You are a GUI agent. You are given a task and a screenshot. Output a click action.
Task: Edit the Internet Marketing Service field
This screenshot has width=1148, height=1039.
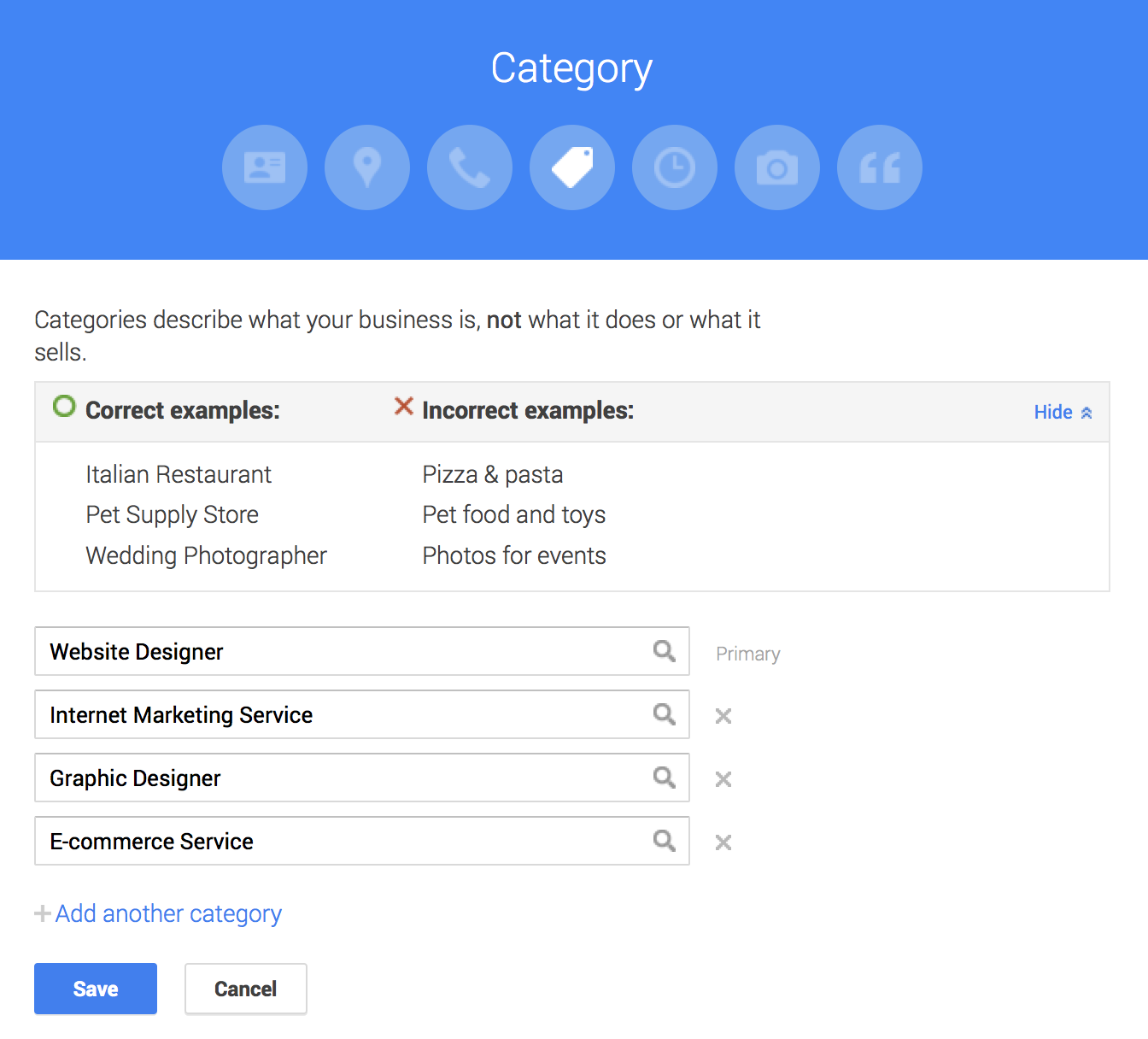(x=362, y=714)
